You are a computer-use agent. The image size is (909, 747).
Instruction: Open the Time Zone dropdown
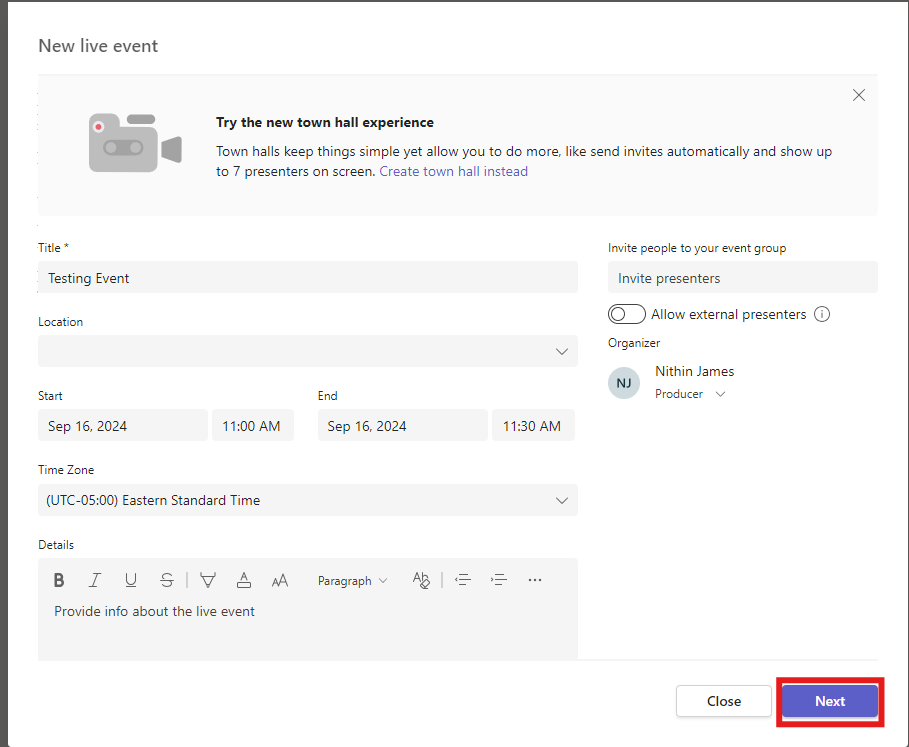click(x=308, y=500)
